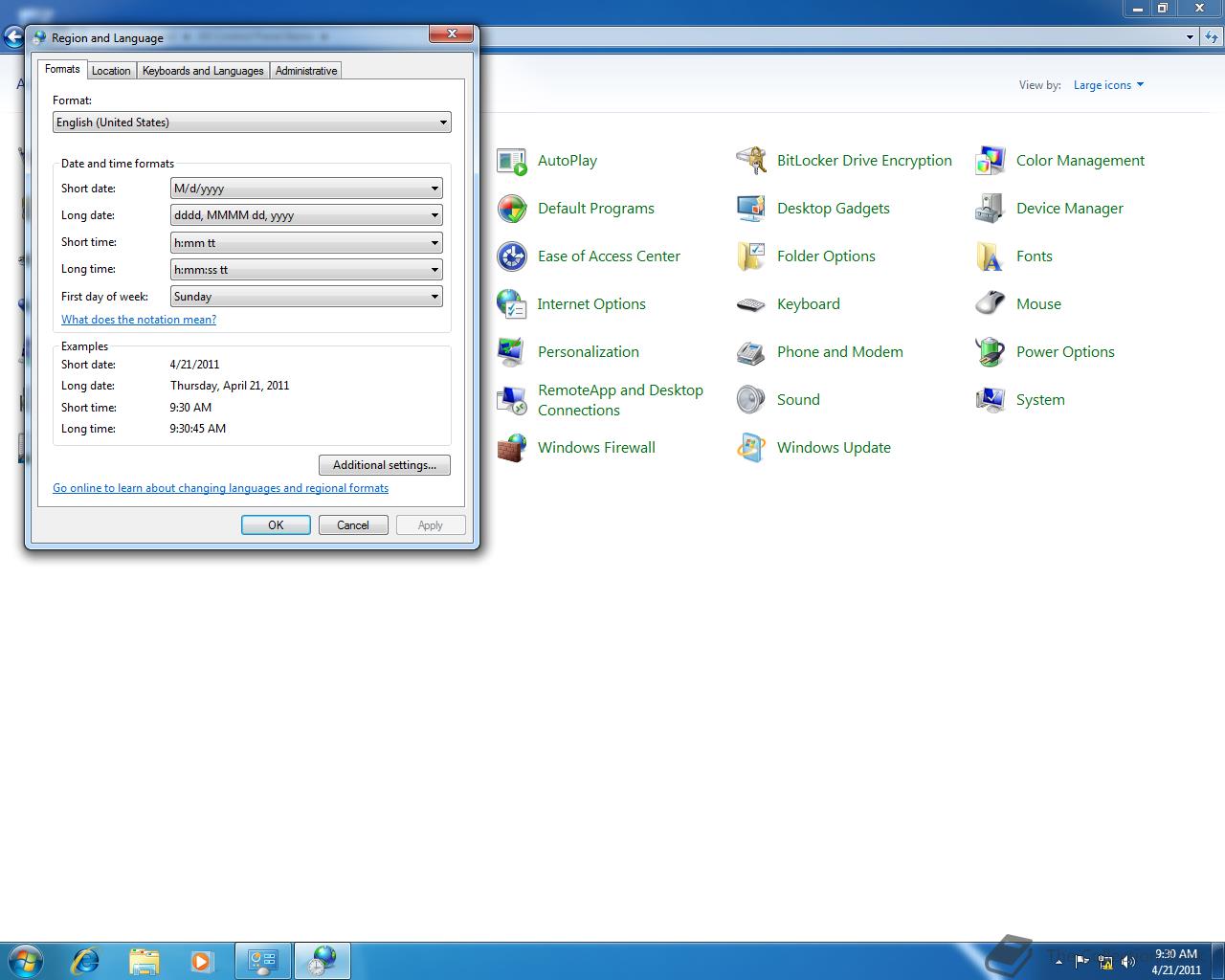Launch Windows Media Player from taskbar
The height and width of the screenshot is (980, 1225).
[x=202, y=961]
